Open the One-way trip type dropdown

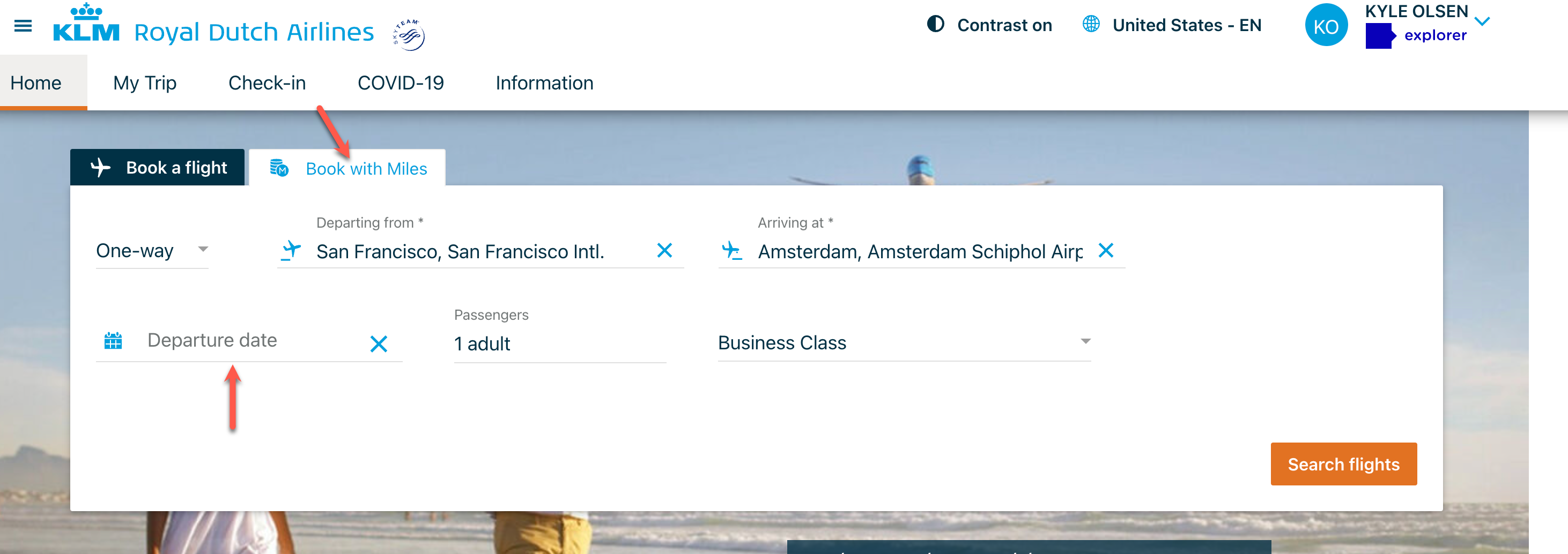tap(152, 251)
